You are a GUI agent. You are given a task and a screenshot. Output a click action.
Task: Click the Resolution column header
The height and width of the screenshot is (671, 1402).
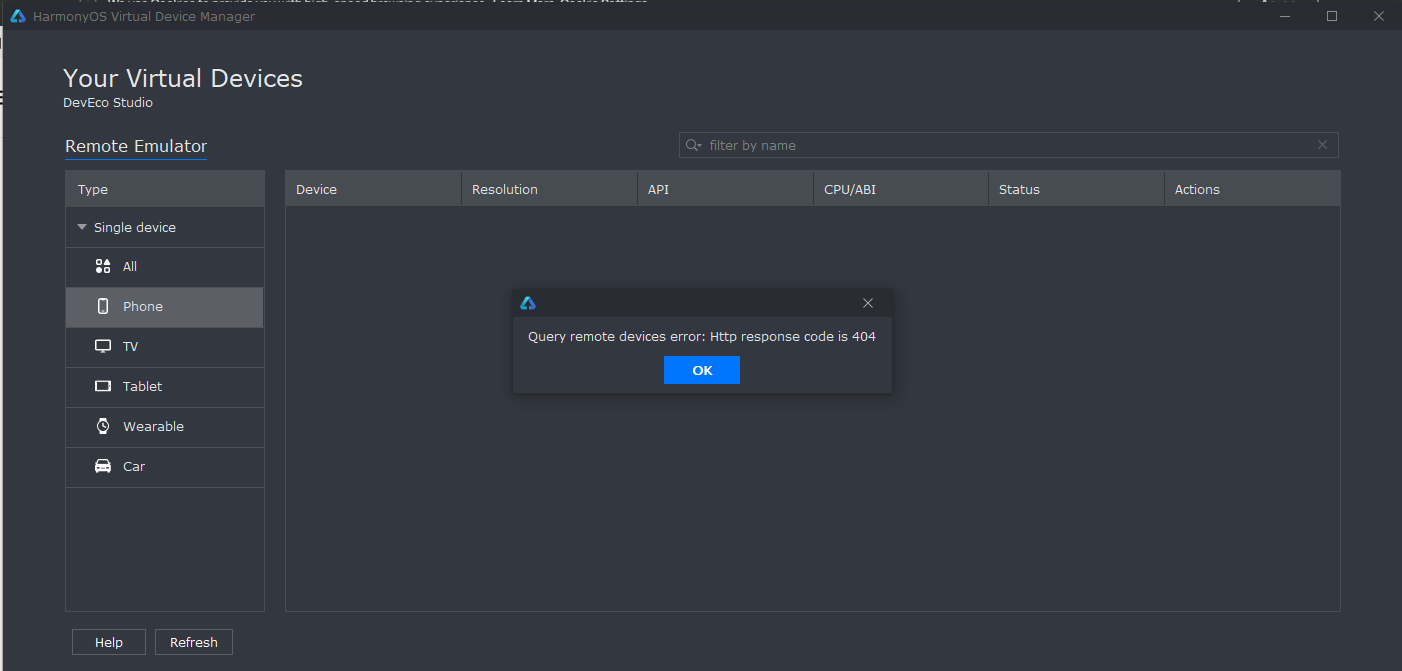coord(505,189)
